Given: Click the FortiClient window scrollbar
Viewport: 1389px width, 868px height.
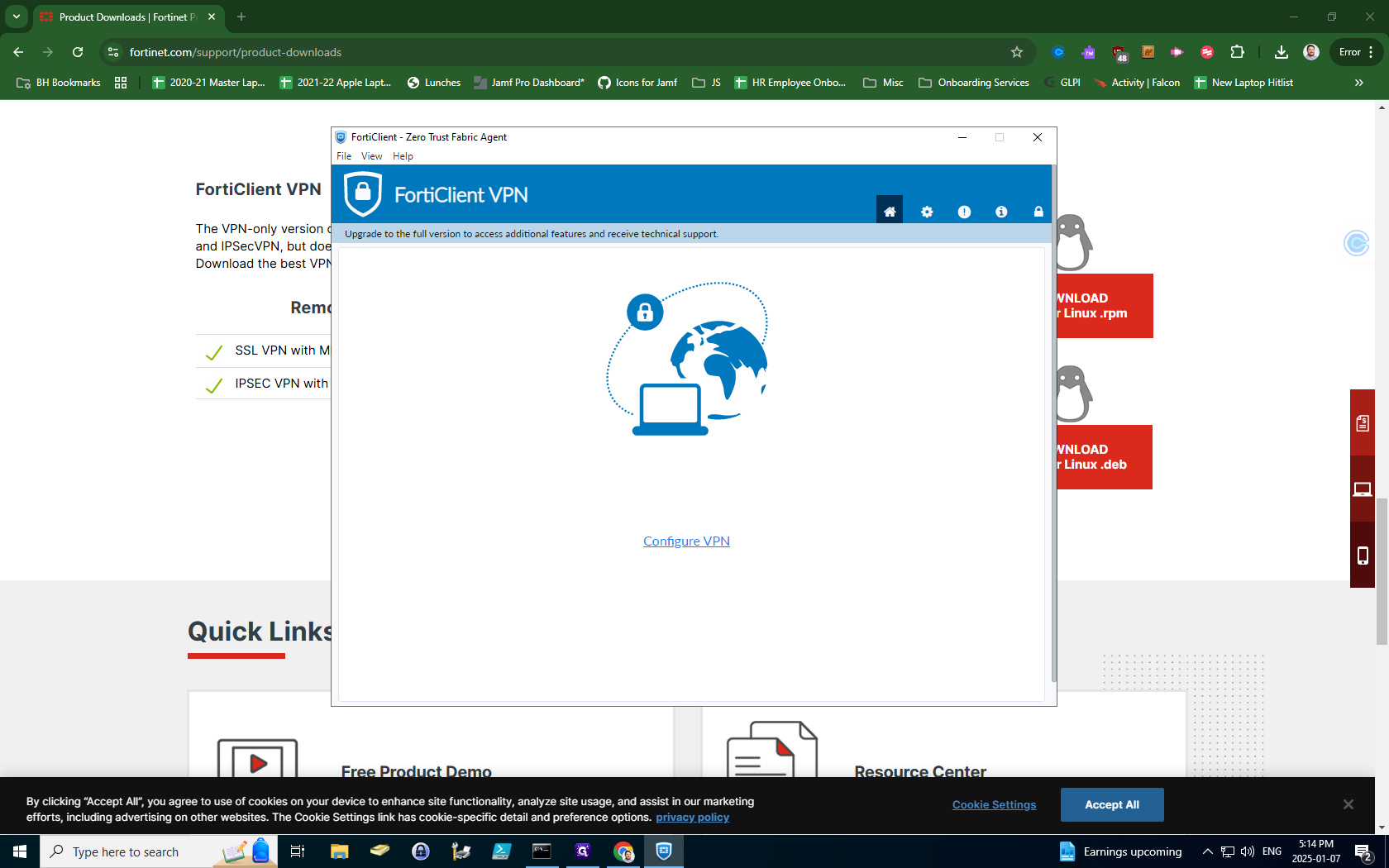Looking at the screenshot, I should click(x=1053, y=423).
